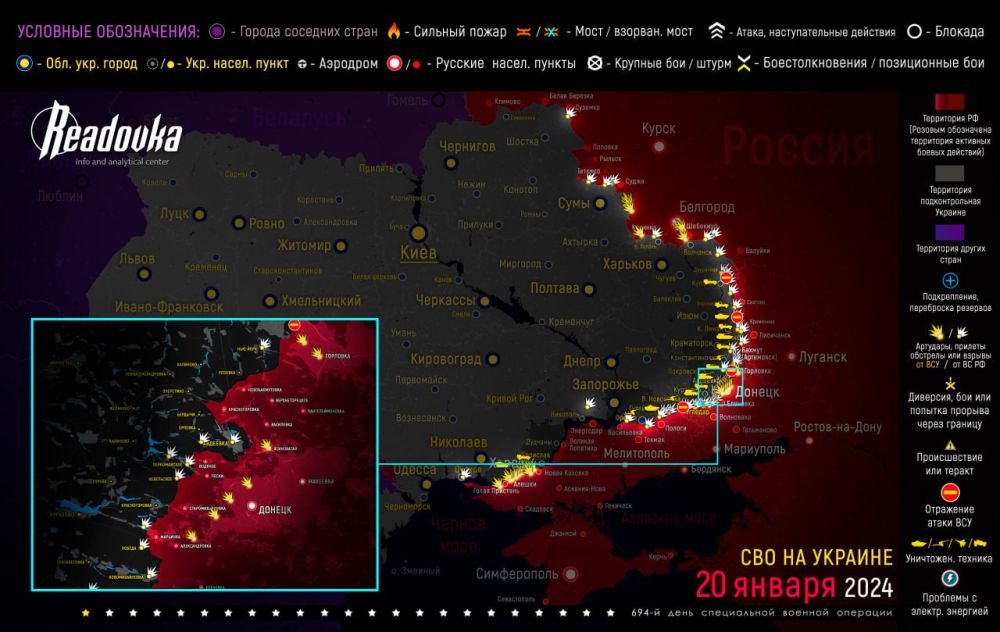1000x632 pixels.
Task: Click the yellow star in bottom row
Action: click(86, 611)
